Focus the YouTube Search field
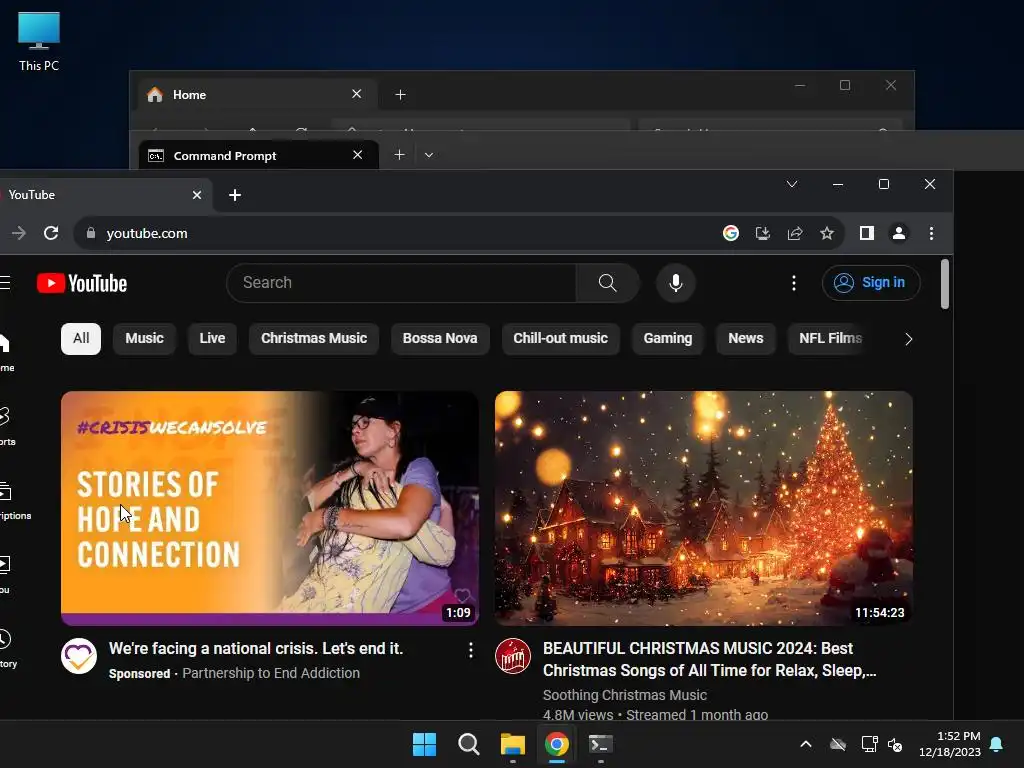Viewport: 1024px width, 768px height. coord(401,283)
